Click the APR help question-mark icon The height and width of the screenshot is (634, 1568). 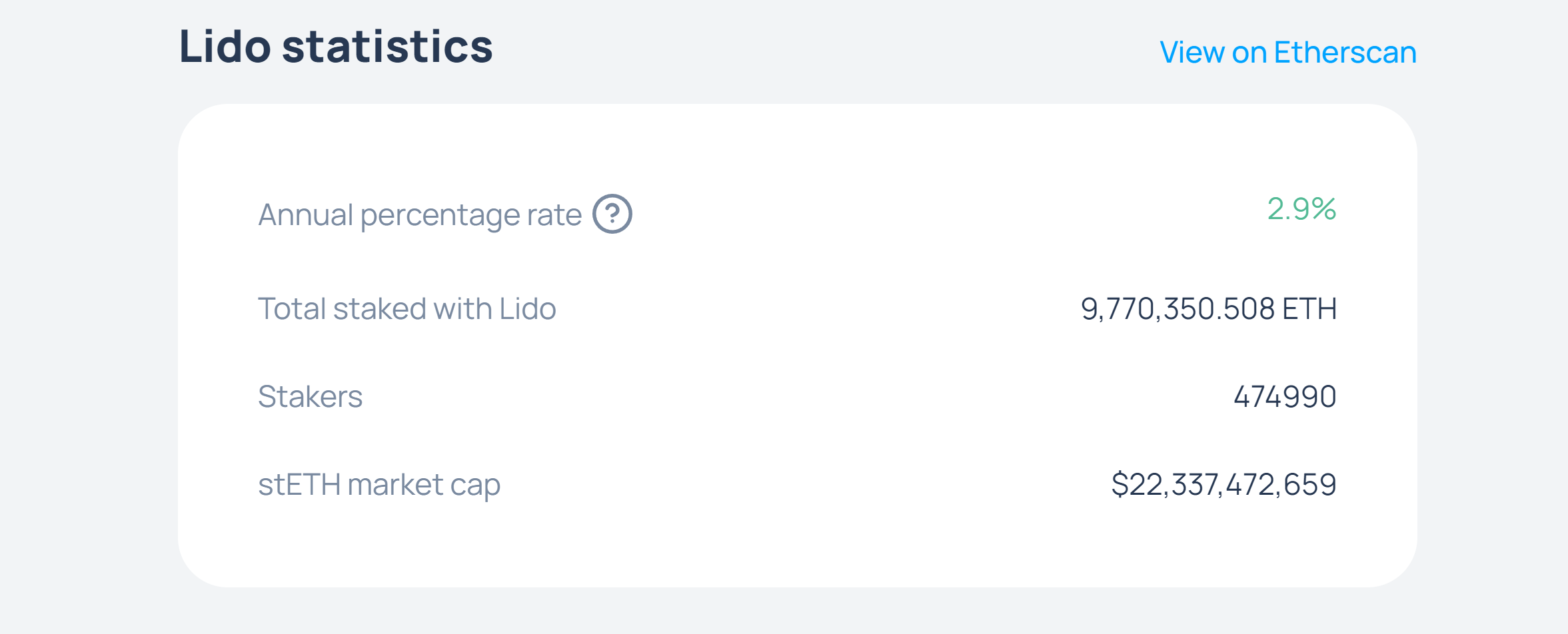click(x=612, y=214)
